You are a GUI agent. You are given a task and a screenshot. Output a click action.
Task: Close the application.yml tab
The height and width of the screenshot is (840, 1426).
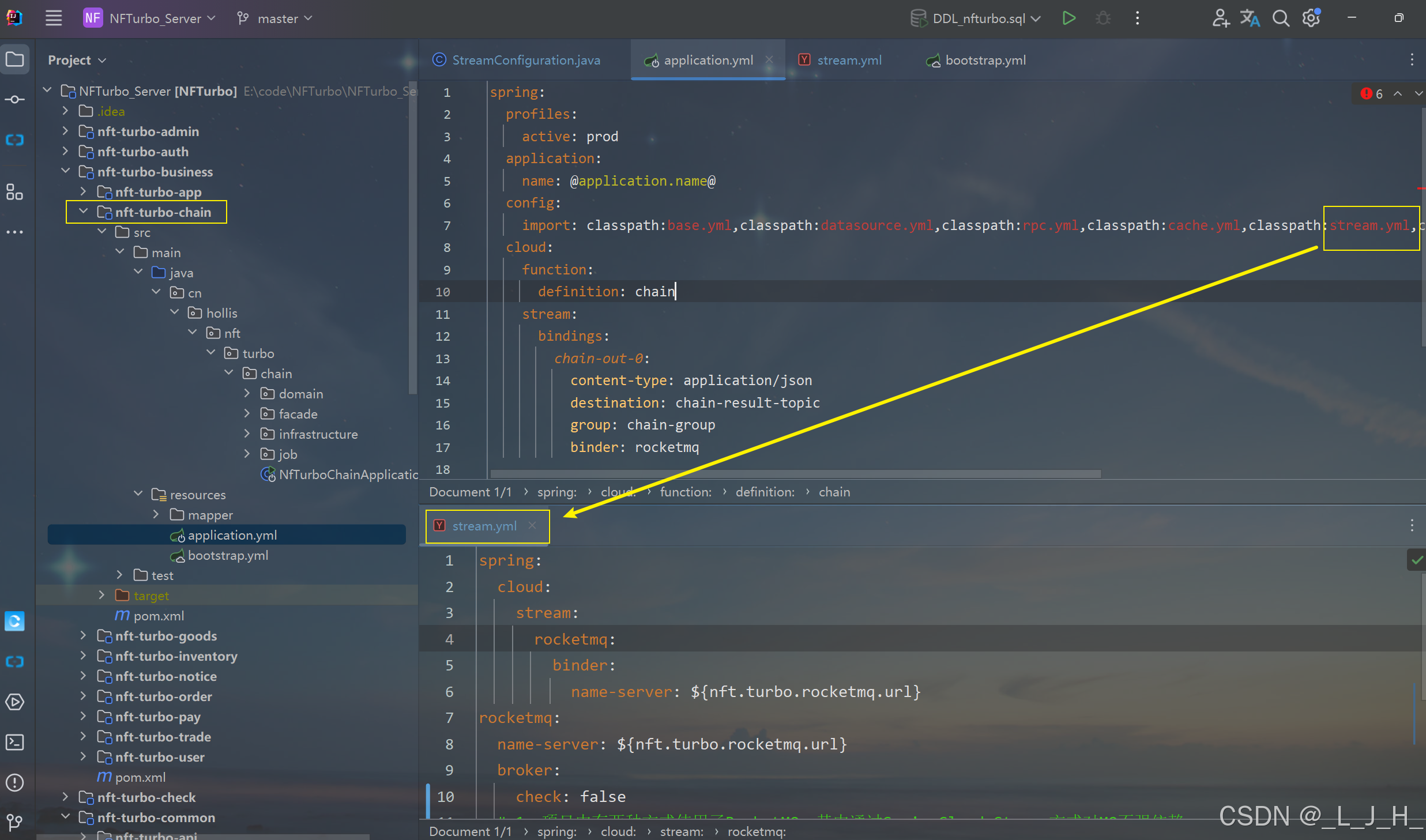769,60
